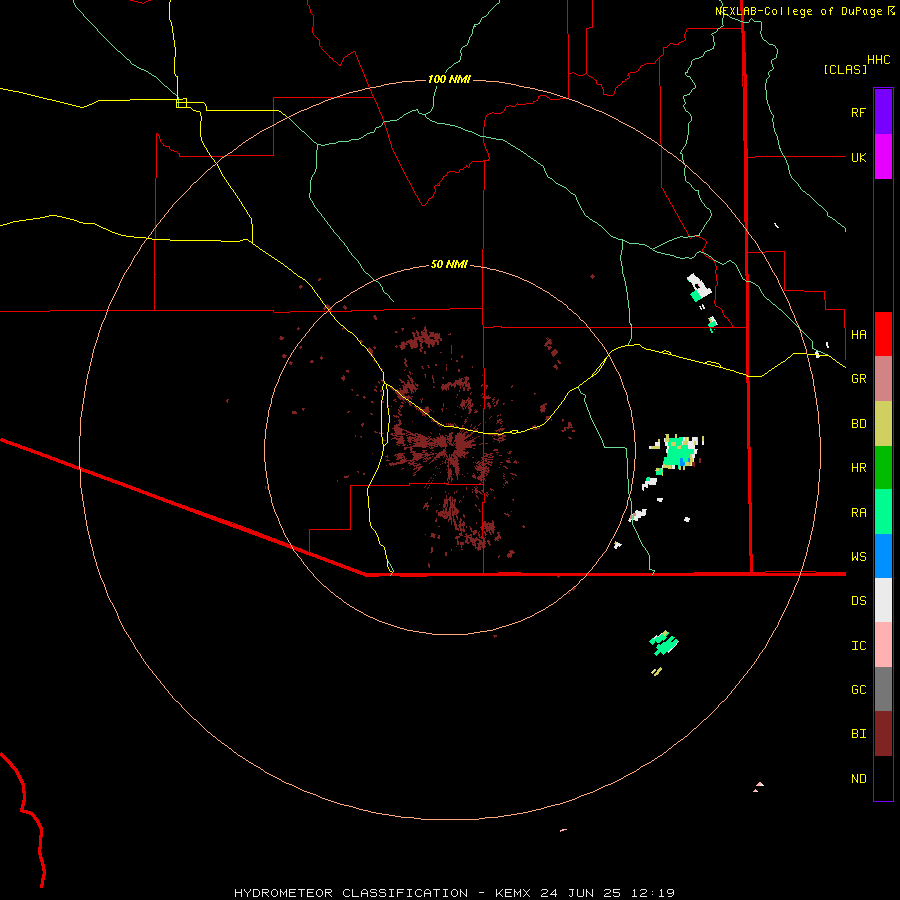Click the UK magenta legend swatch
This screenshot has height=900, width=900.
[883, 157]
